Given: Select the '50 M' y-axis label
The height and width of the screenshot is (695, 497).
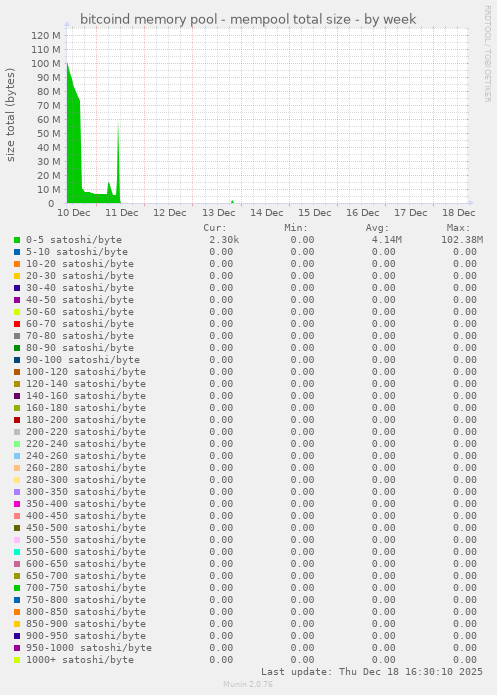Looking at the screenshot, I should pos(48,133).
